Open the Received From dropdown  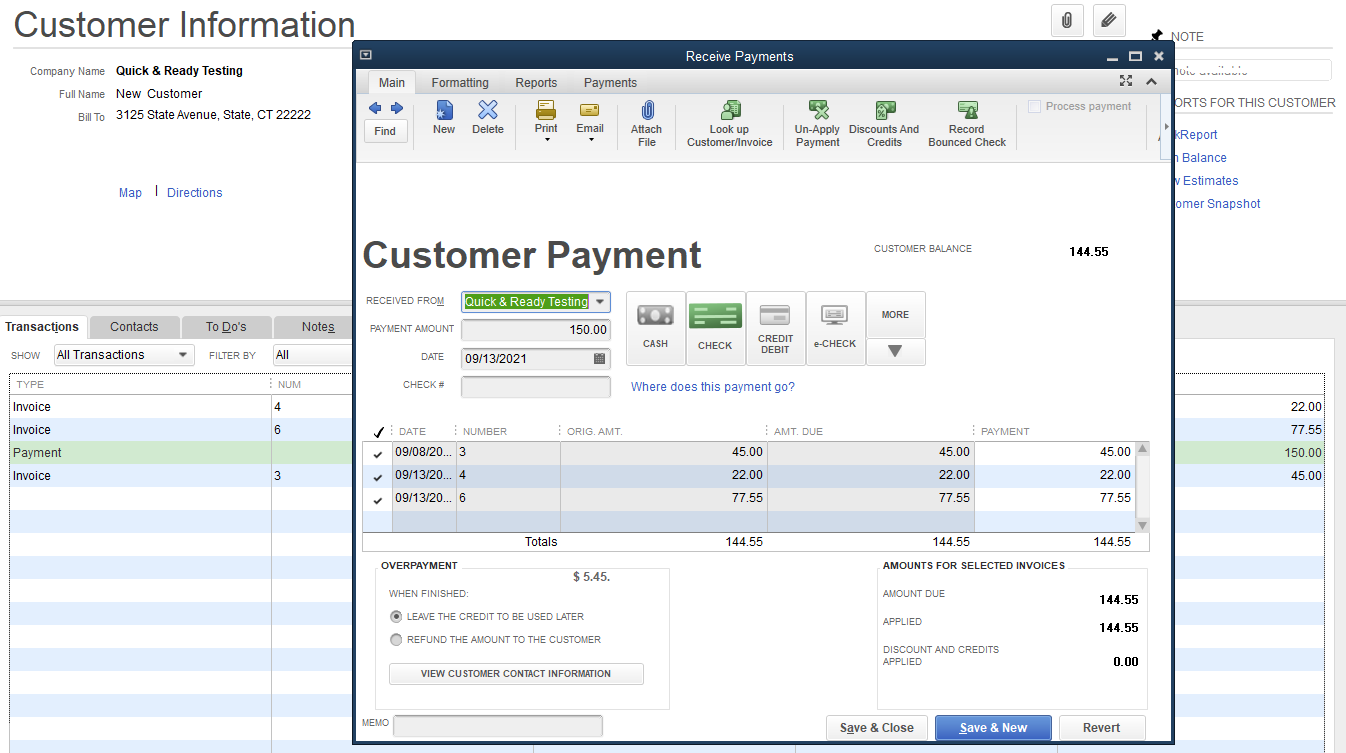(600, 301)
